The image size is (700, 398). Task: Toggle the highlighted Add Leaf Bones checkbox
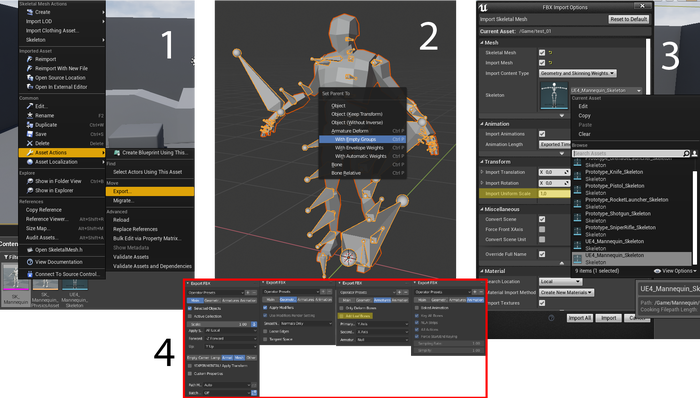pos(342,316)
